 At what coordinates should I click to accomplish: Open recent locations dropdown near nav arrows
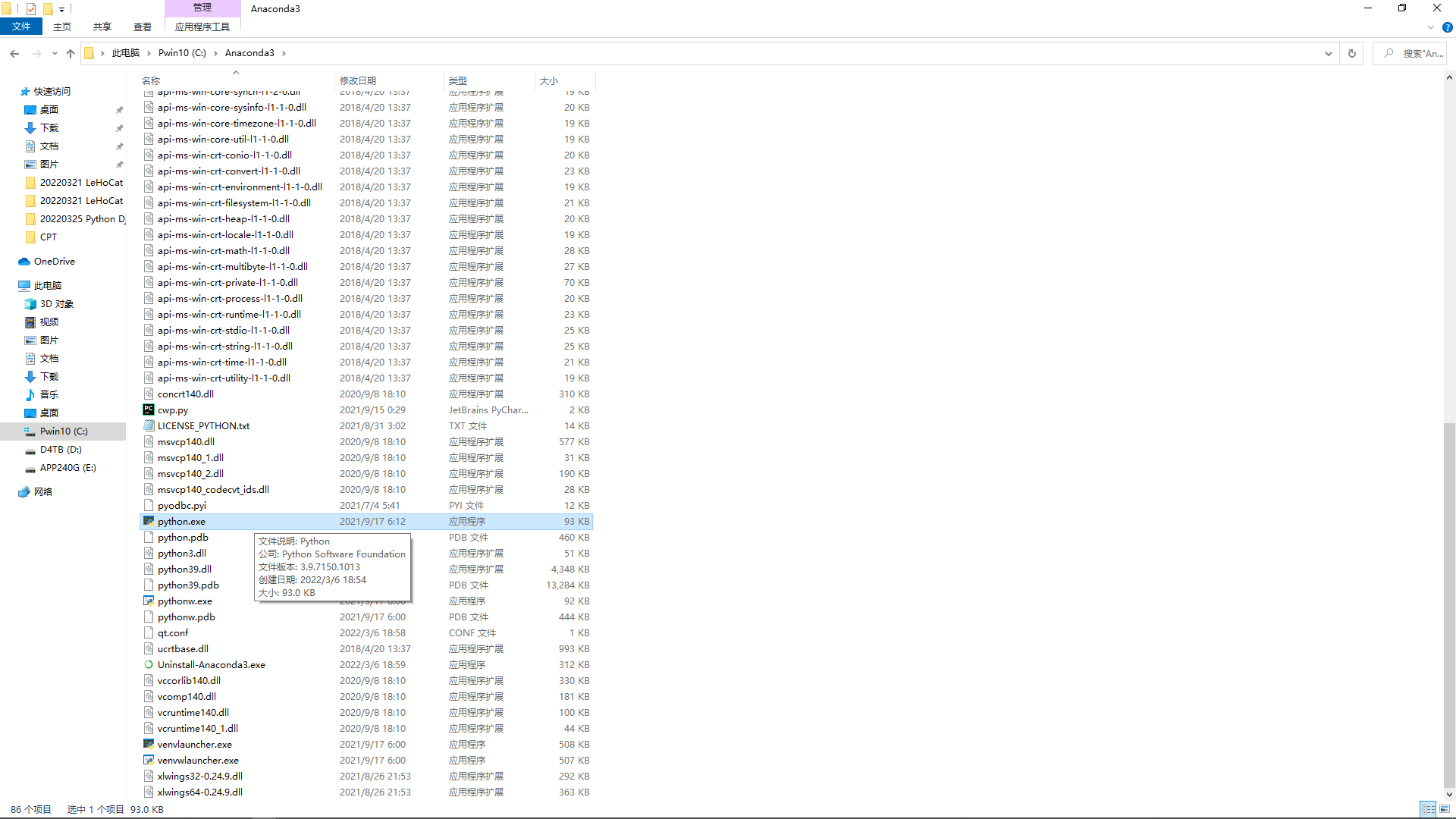tap(55, 53)
